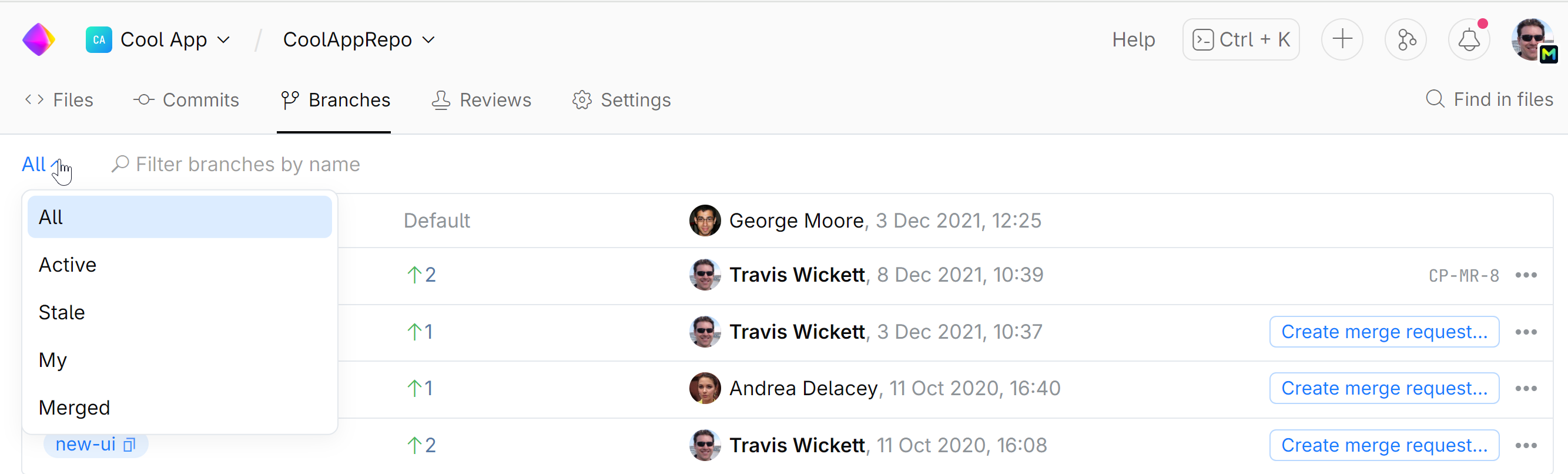Click the plus create-new icon
The height and width of the screenshot is (474, 1568).
pos(1342,39)
